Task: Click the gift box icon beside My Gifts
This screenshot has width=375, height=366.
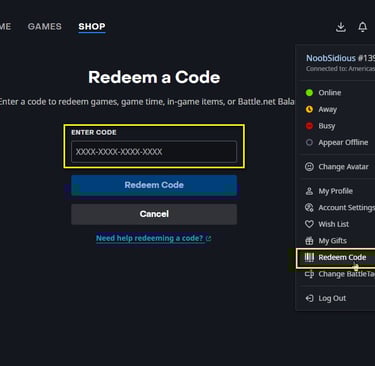Action: [309, 241]
